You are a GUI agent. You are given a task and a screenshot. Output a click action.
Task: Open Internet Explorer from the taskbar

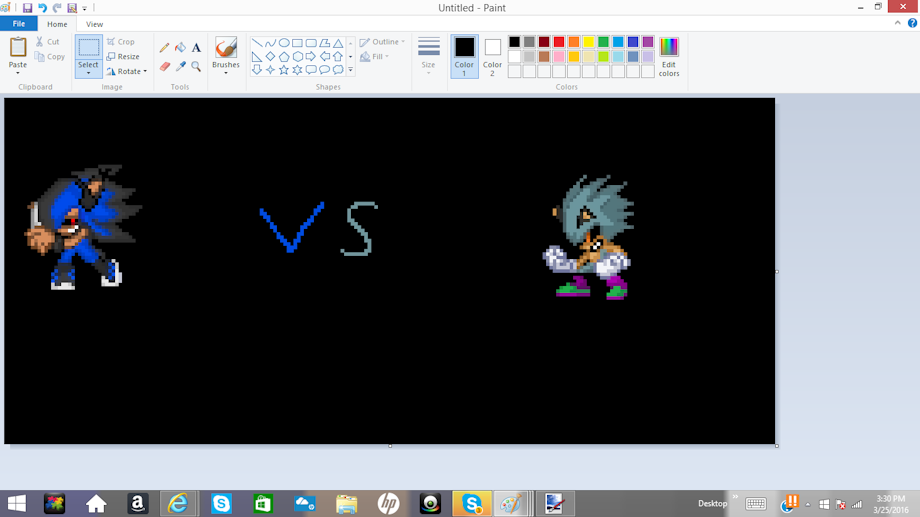178,504
